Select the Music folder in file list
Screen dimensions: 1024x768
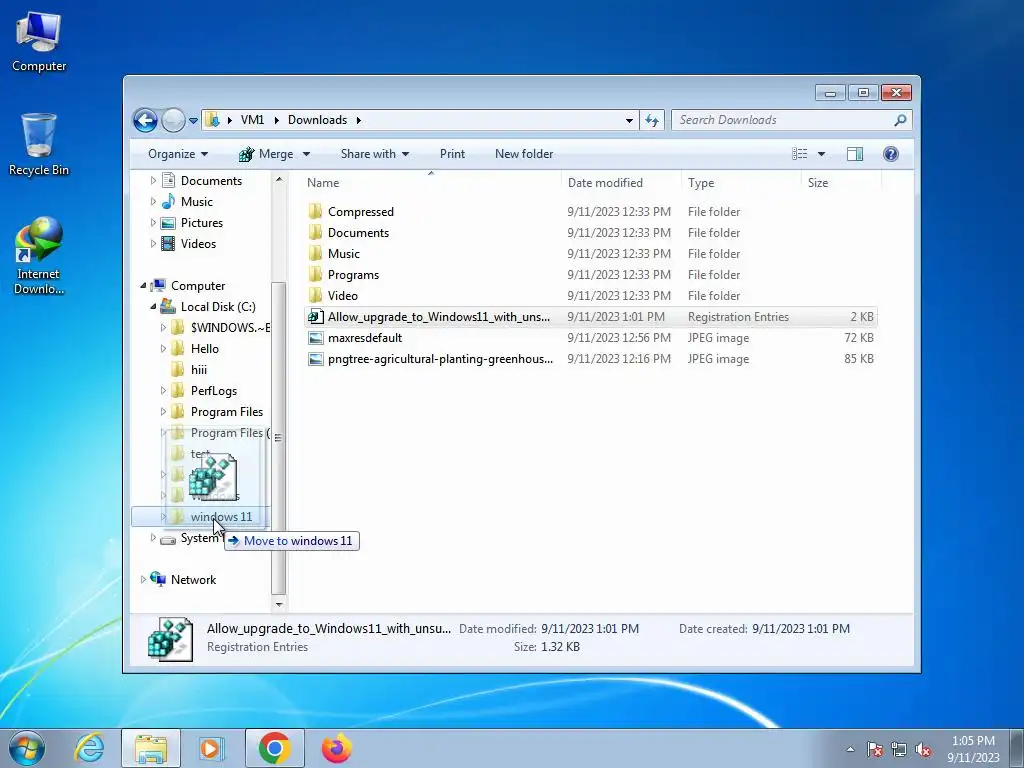590,253
